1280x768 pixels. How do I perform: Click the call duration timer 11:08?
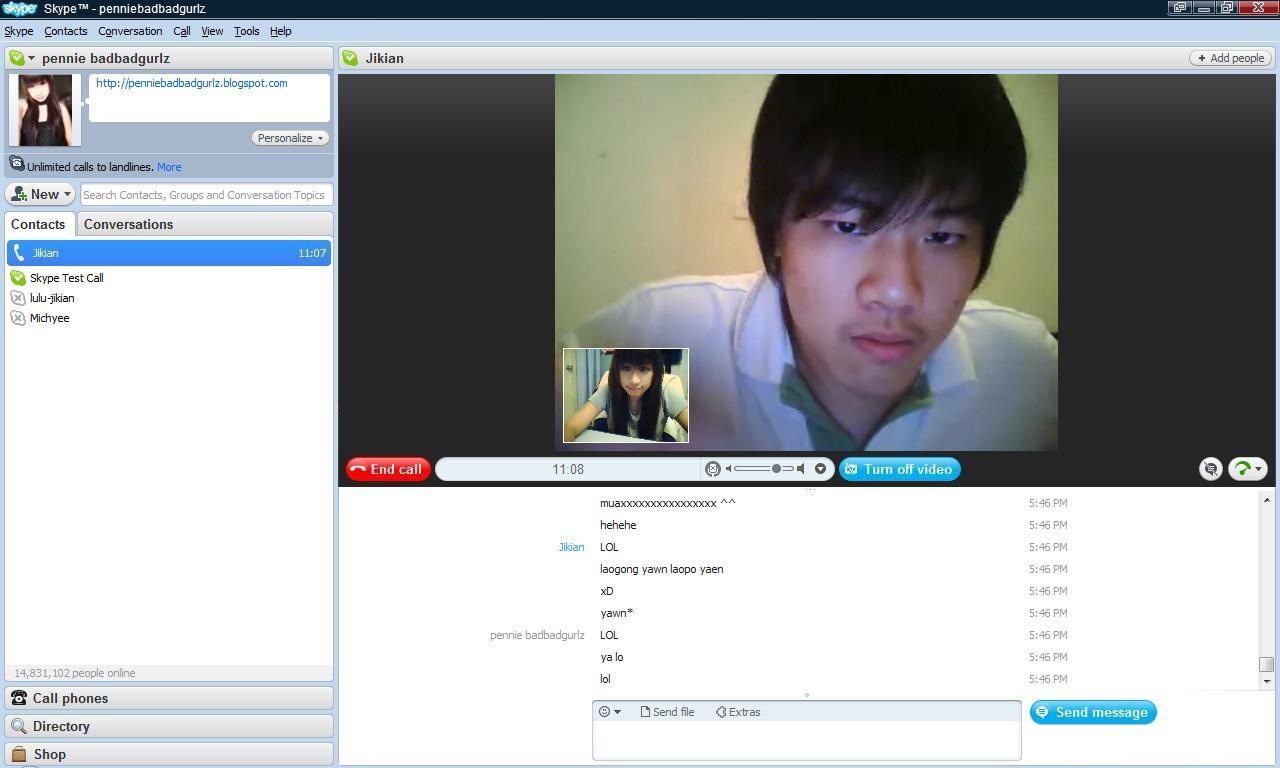pyautogui.click(x=568, y=469)
